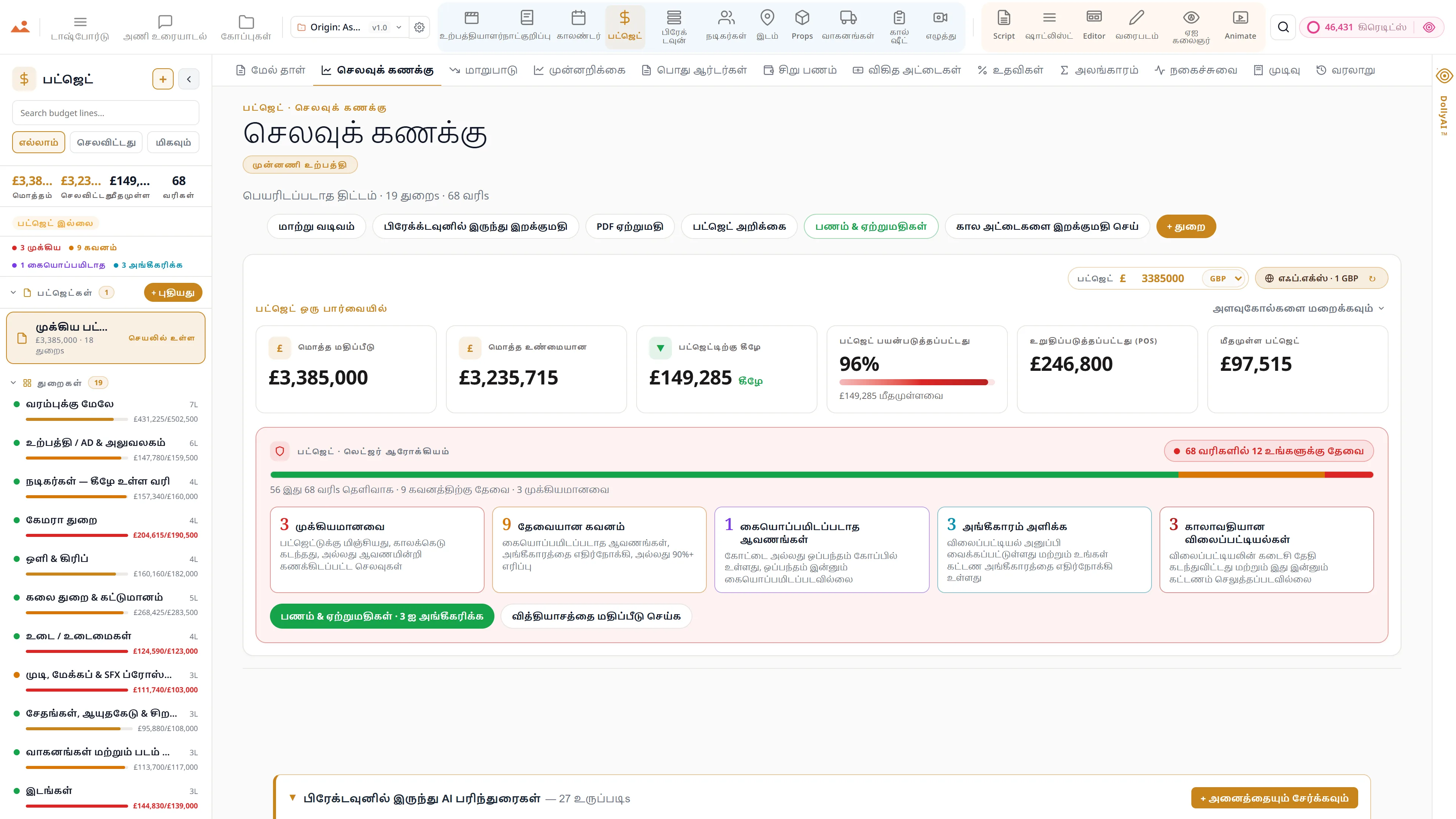Click the search magnifier icon
This screenshot has width=1456, height=819.
(1283, 27)
